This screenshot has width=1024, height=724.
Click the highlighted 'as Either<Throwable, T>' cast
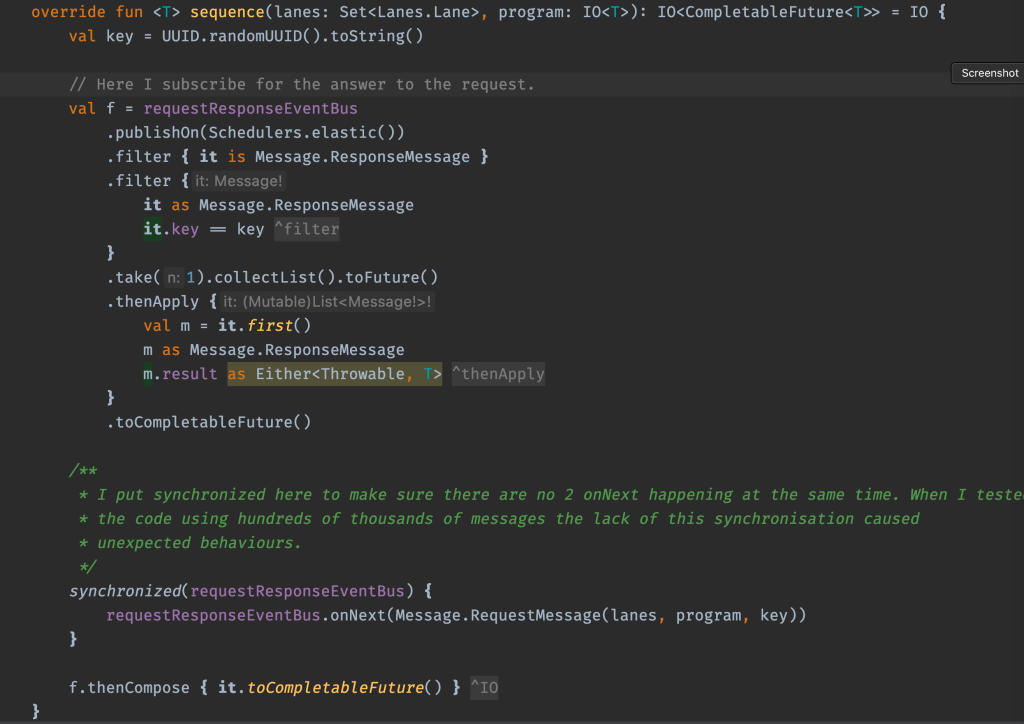(334, 374)
